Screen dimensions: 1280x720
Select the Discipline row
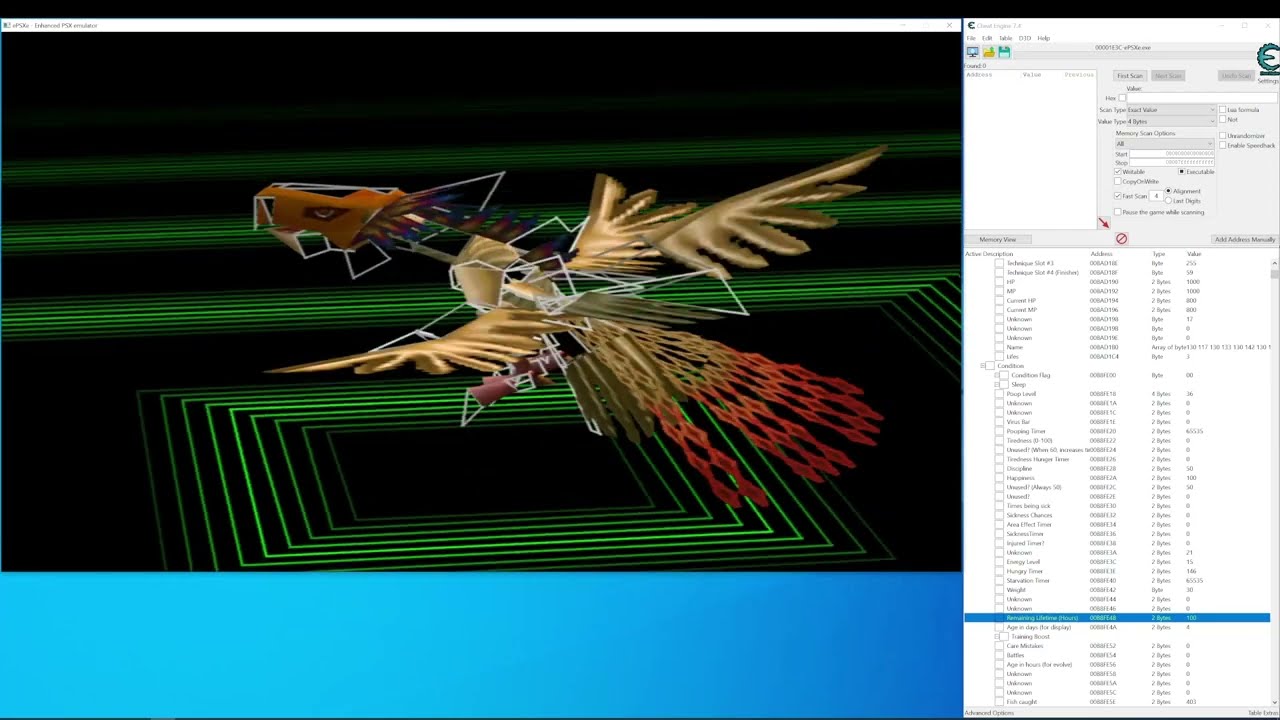pyautogui.click(x=1117, y=469)
